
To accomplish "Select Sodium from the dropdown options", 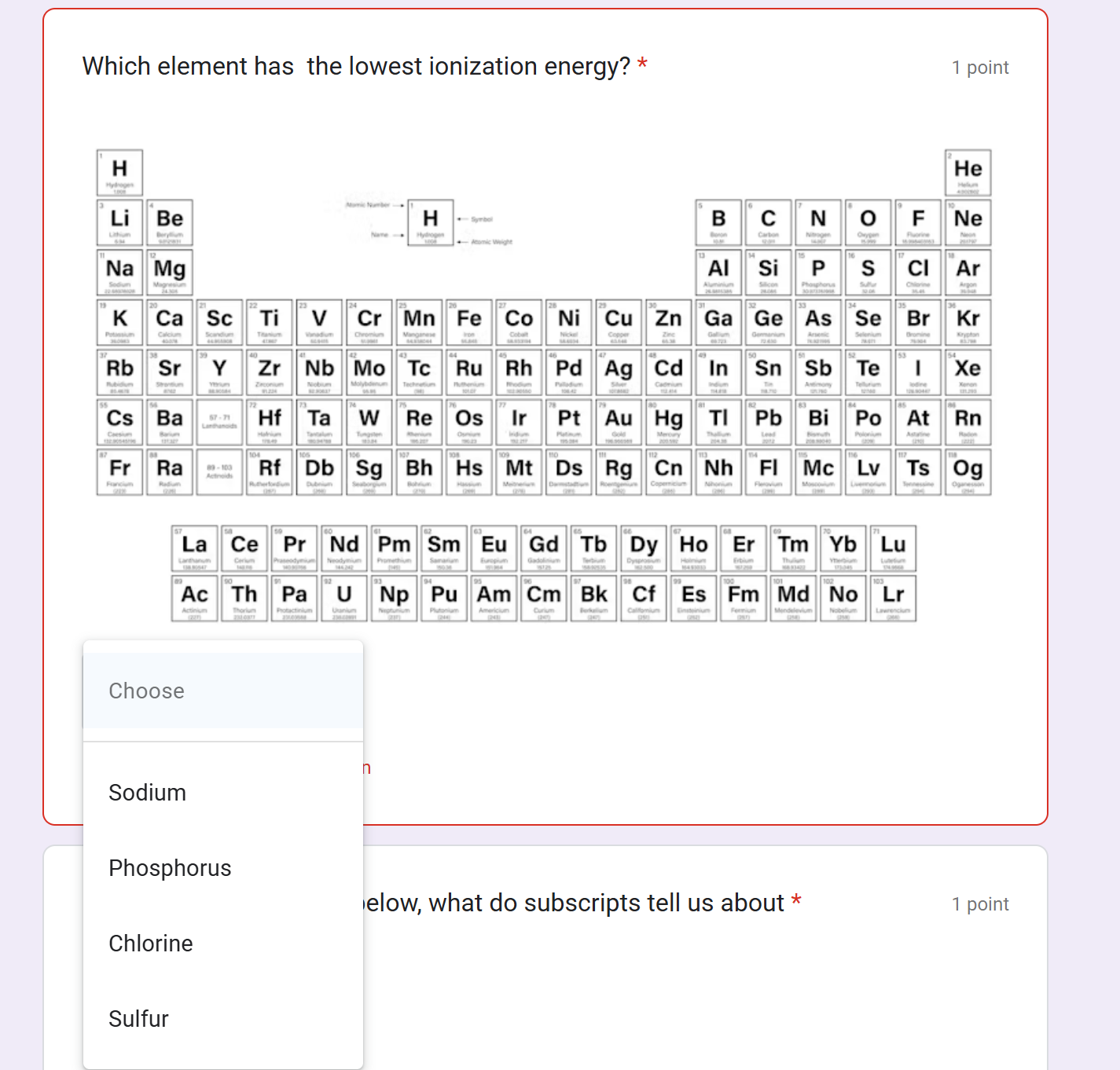I will coord(147,792).
